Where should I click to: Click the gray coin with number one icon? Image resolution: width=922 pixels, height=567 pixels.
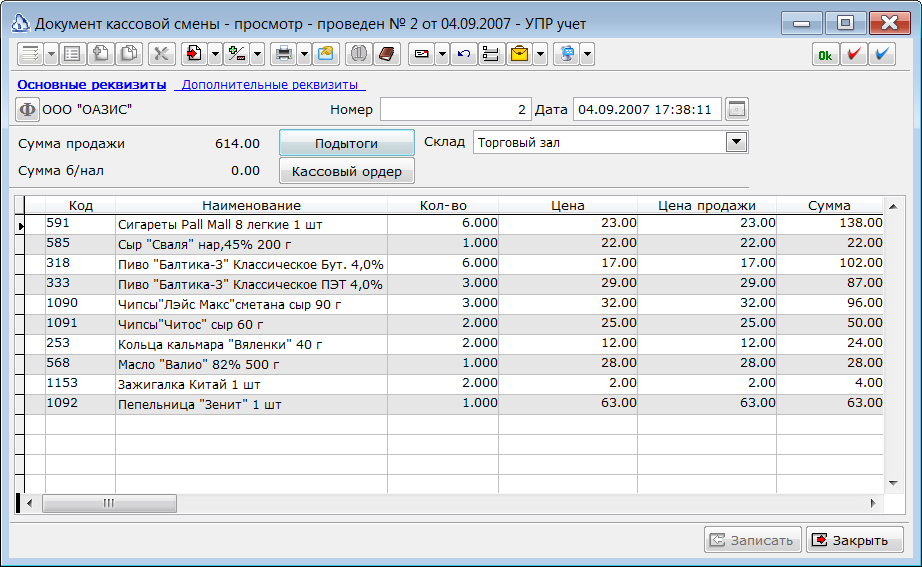(358, 54)
